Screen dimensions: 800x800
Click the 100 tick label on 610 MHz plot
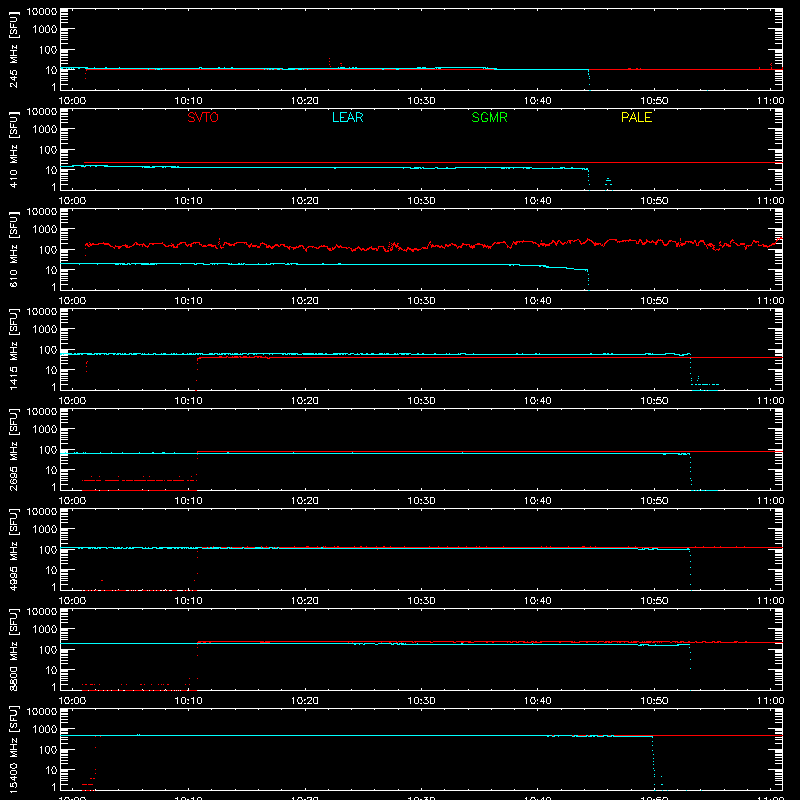coord(48,250)
